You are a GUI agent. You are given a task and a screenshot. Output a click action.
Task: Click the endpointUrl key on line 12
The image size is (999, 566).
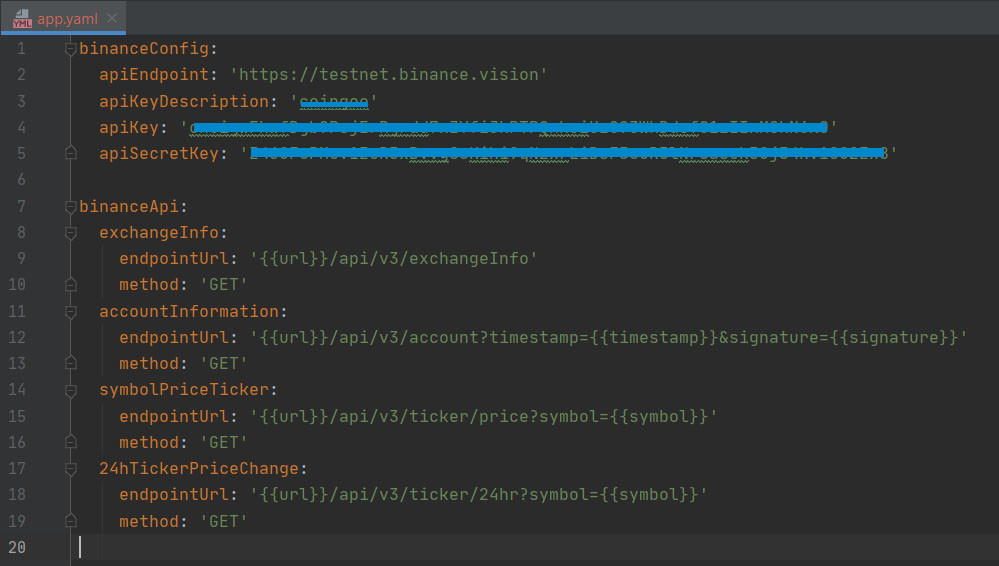tap(173, 337)
